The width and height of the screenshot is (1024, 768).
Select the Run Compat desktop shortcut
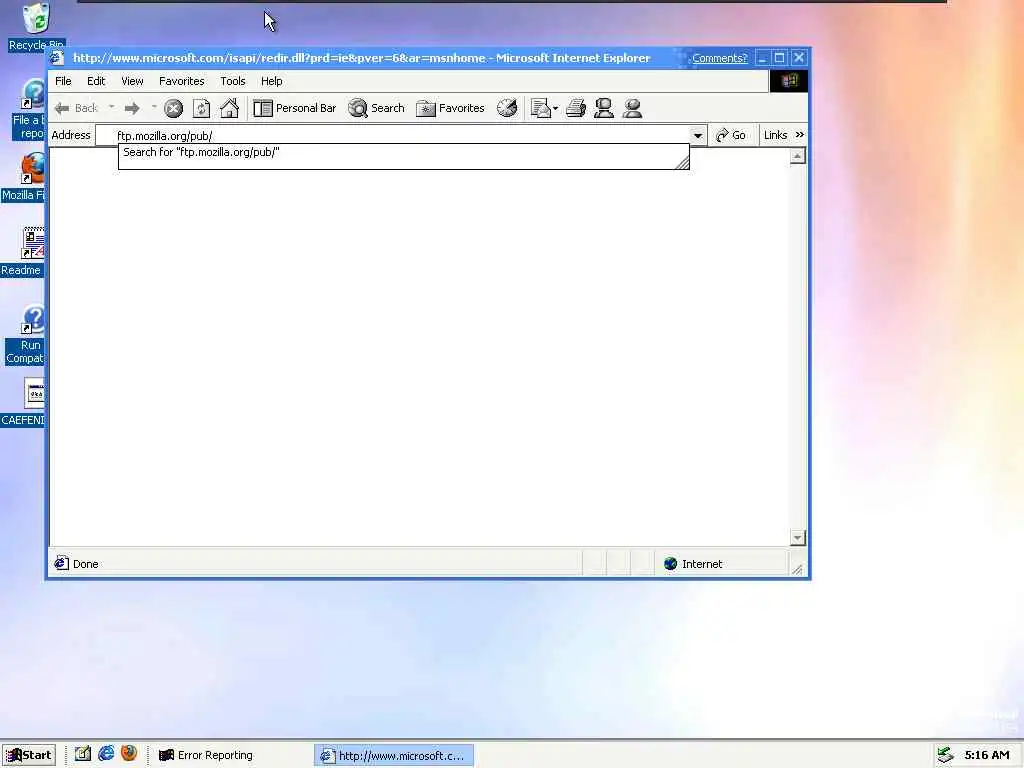pyautogui.click(x=26, y=335)
